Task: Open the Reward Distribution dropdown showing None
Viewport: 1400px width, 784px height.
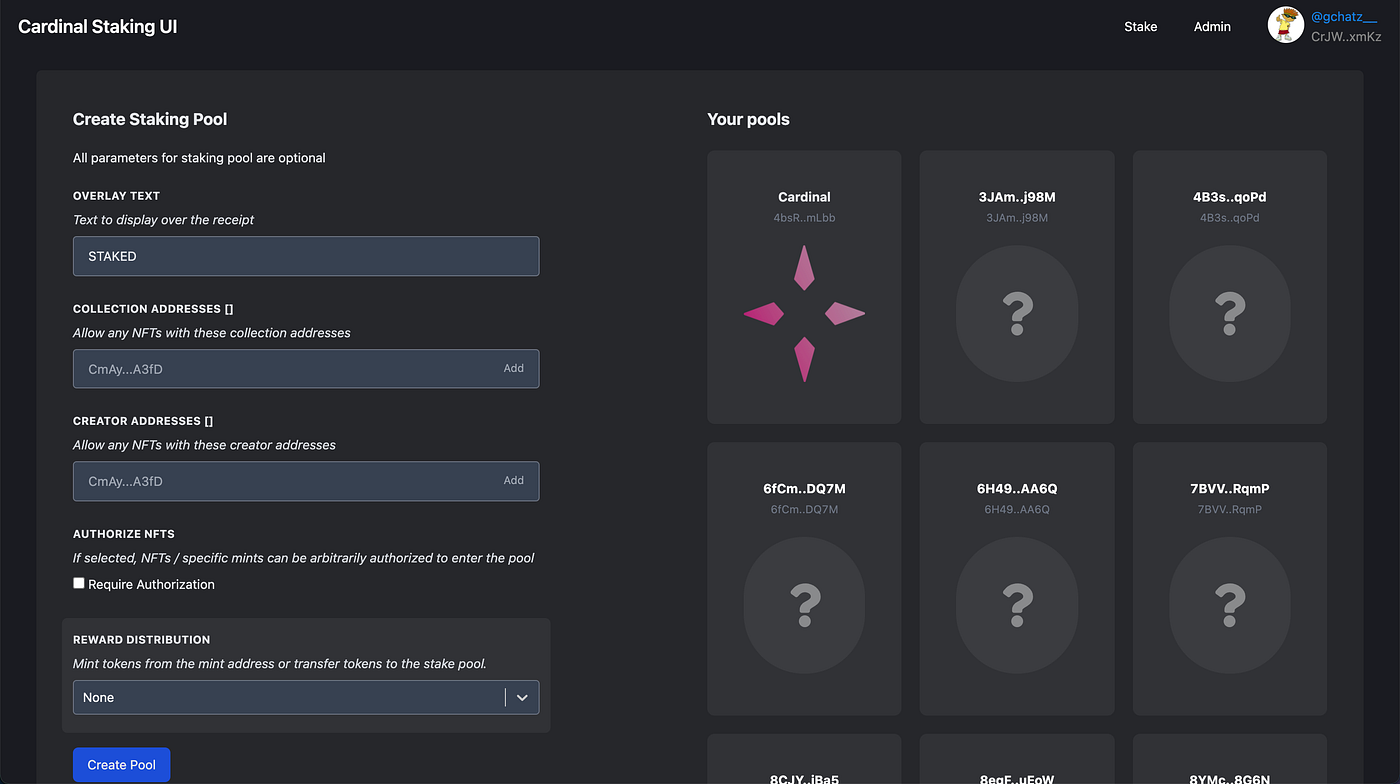Action: [x=306, y=697]
